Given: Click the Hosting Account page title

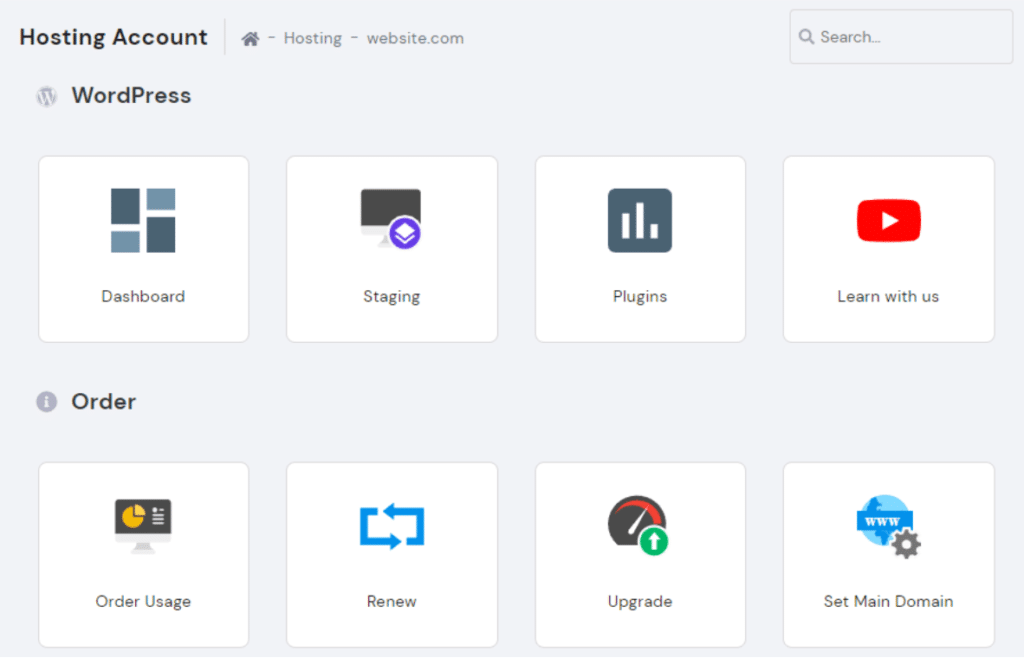Looking at the screenshot, I should 114,37.
